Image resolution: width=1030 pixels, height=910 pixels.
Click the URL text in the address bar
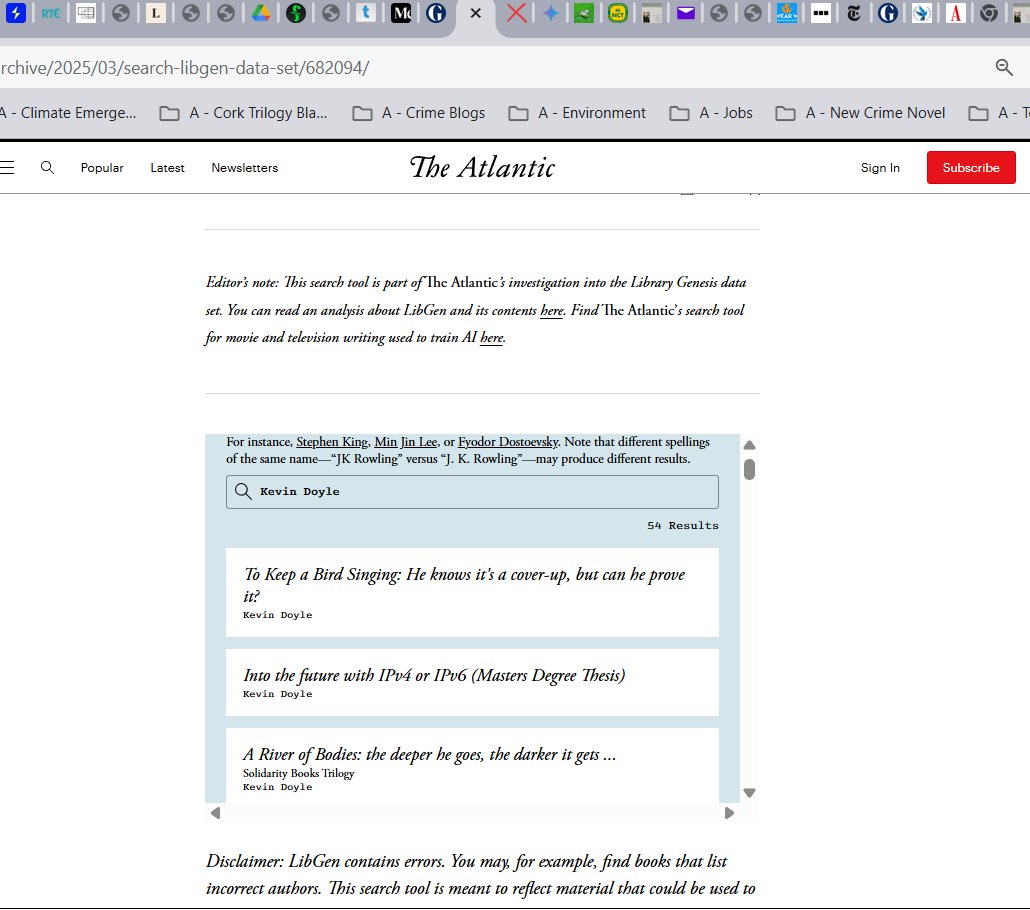tap(185, 68)
